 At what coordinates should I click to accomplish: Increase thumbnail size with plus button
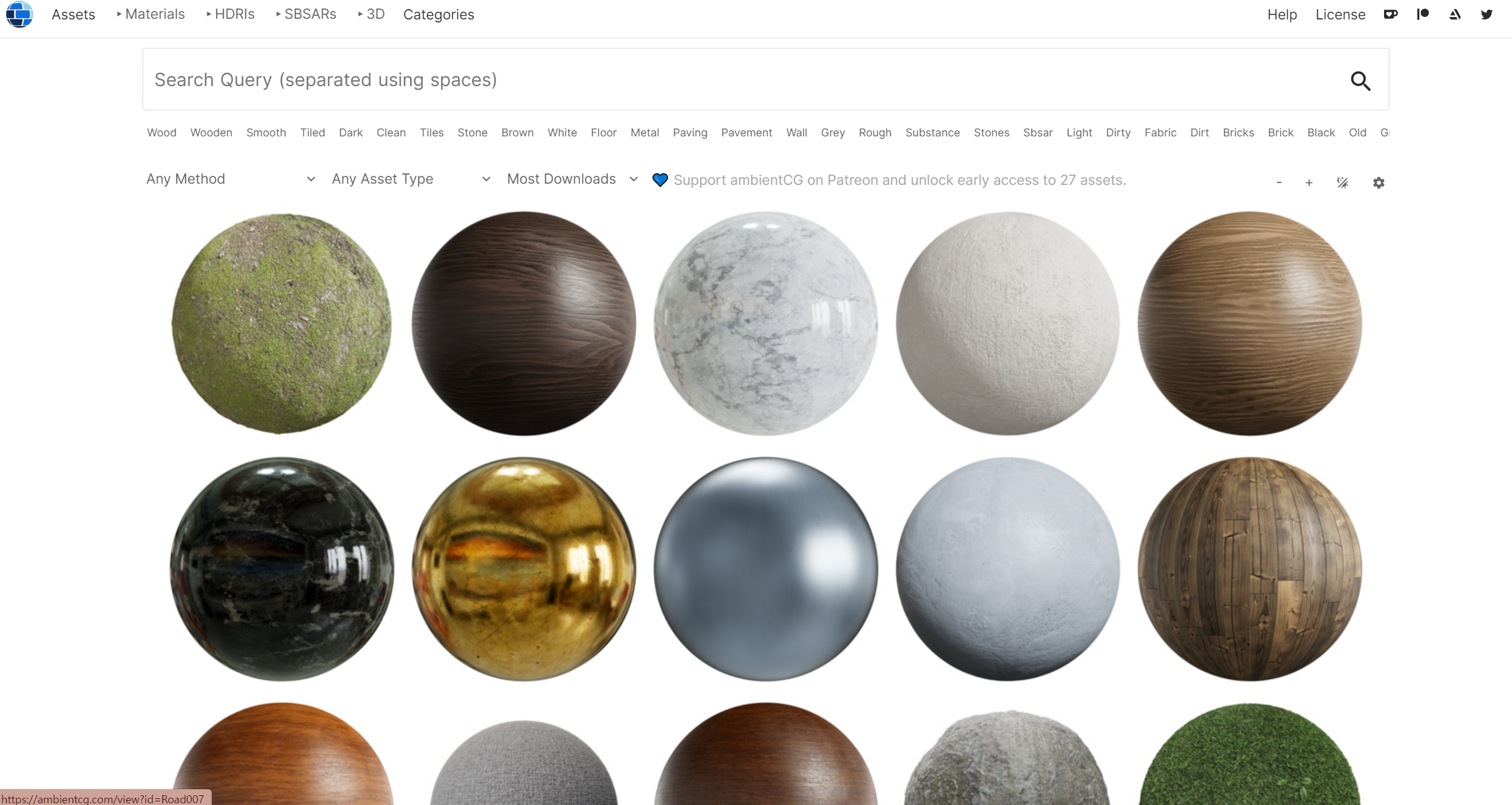coord(1309,182)
